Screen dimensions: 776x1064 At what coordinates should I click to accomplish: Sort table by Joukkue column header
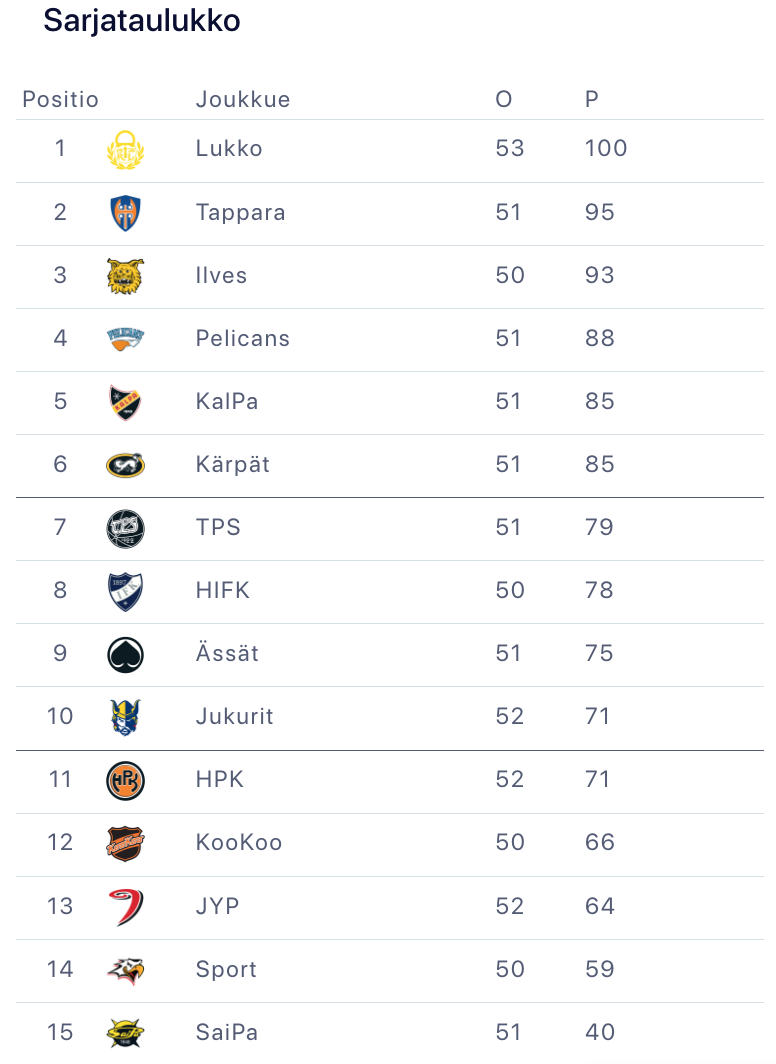(243, 99)
